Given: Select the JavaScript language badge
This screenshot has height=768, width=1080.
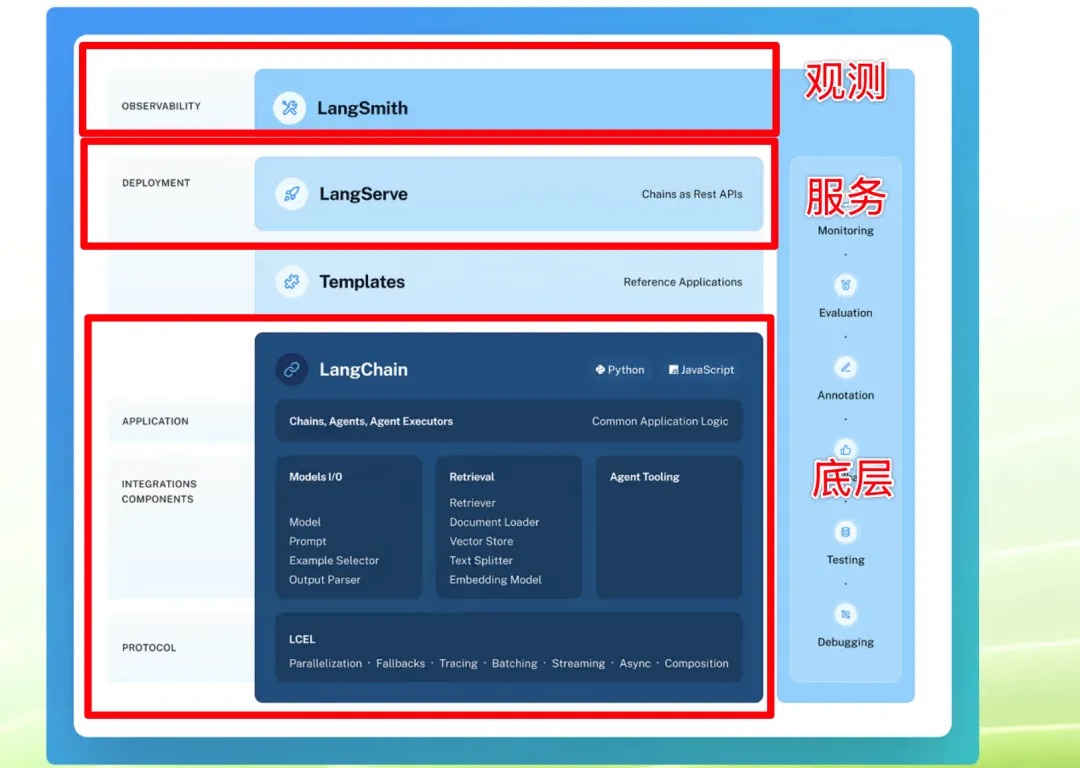Looking at the screenshot, I should [701, 370].
